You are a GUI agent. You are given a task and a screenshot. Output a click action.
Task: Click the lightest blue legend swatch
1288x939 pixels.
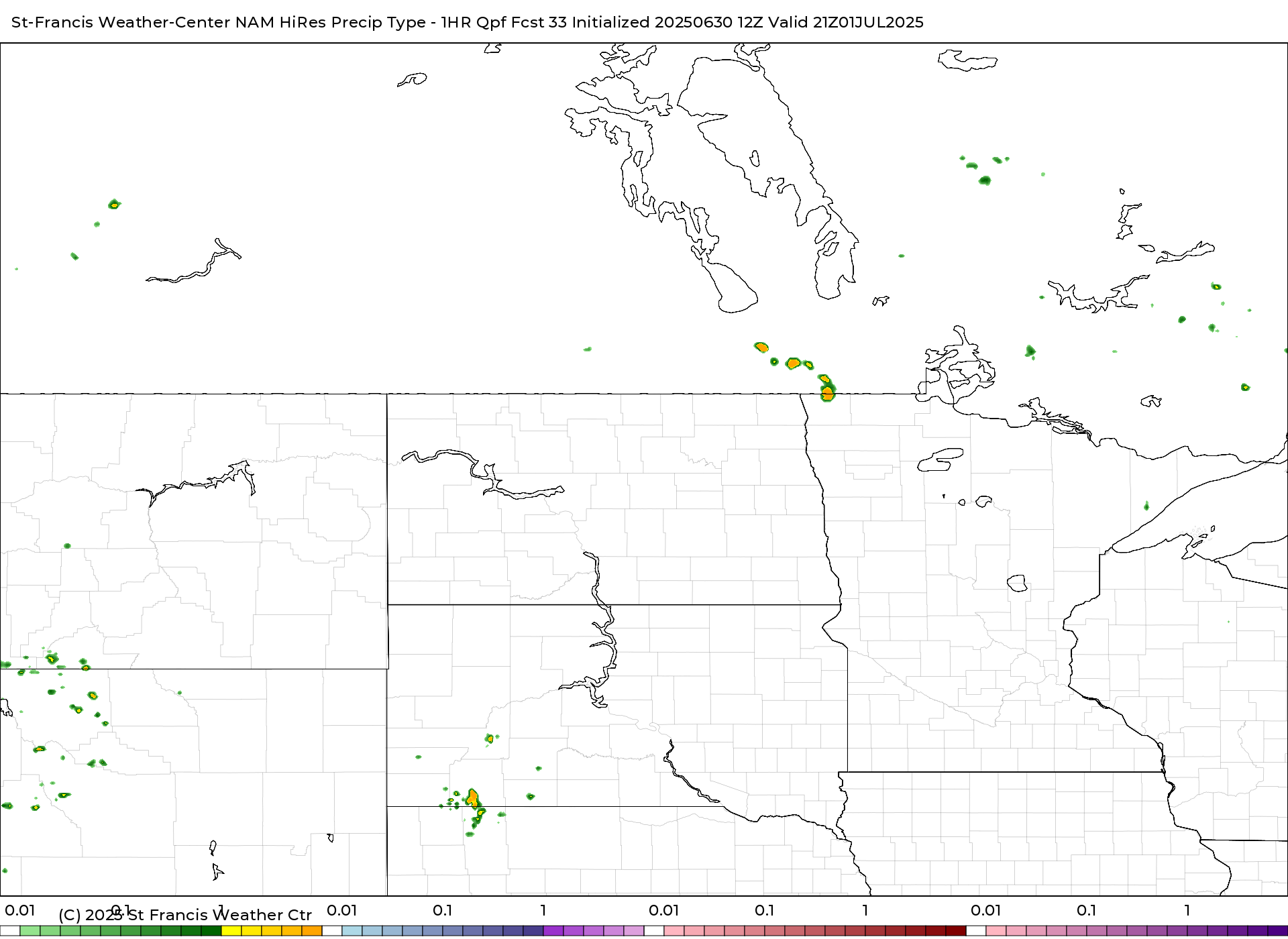(x=352, y=931)
